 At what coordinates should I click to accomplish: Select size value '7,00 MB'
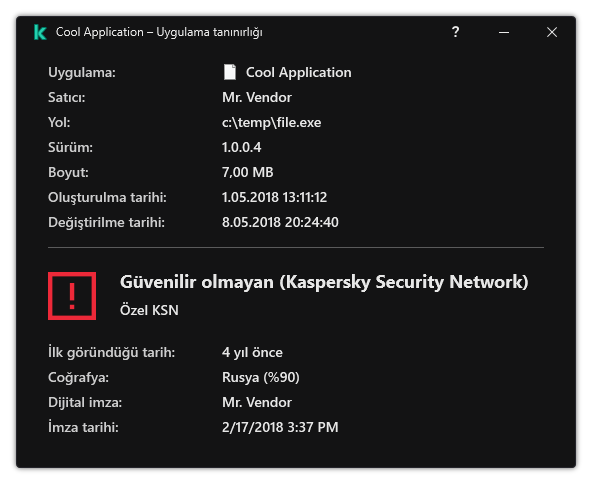click(247, 172)
